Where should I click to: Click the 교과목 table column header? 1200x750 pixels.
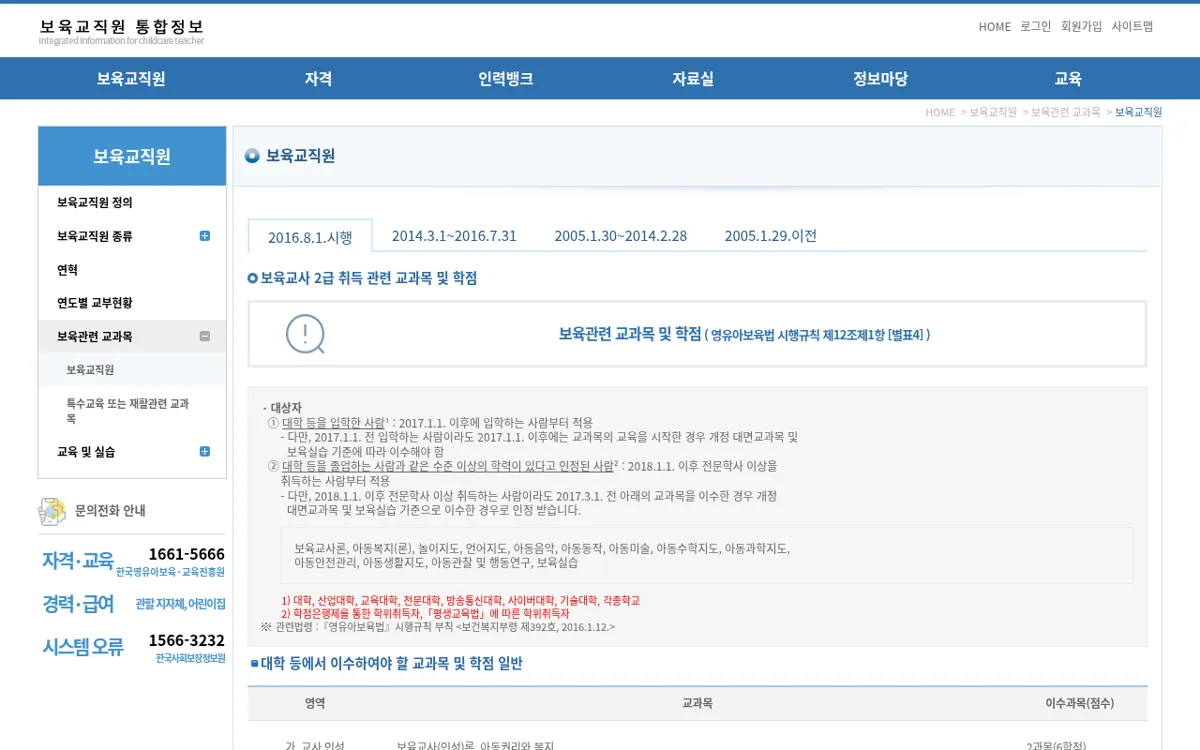tap(697, 703)
